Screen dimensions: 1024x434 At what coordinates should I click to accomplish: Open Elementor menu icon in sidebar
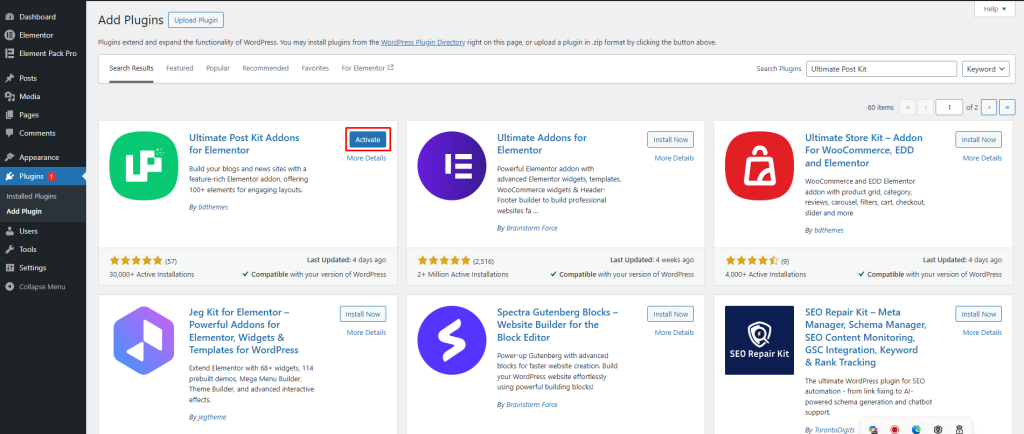point(9,35)
